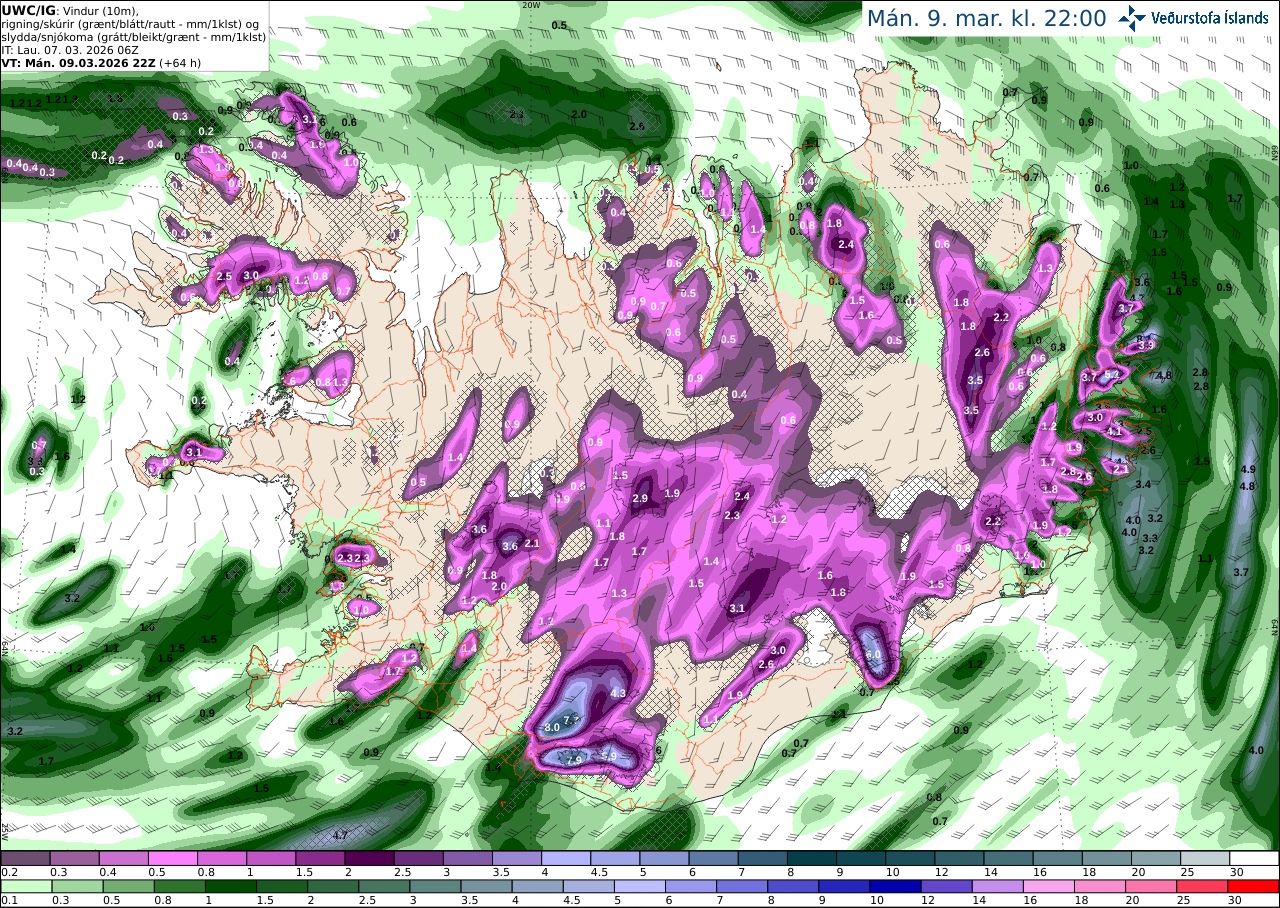Click the '30' label in the top legend row
1280x908 pixels.
pyautogui.click(x=1239, y=872)
